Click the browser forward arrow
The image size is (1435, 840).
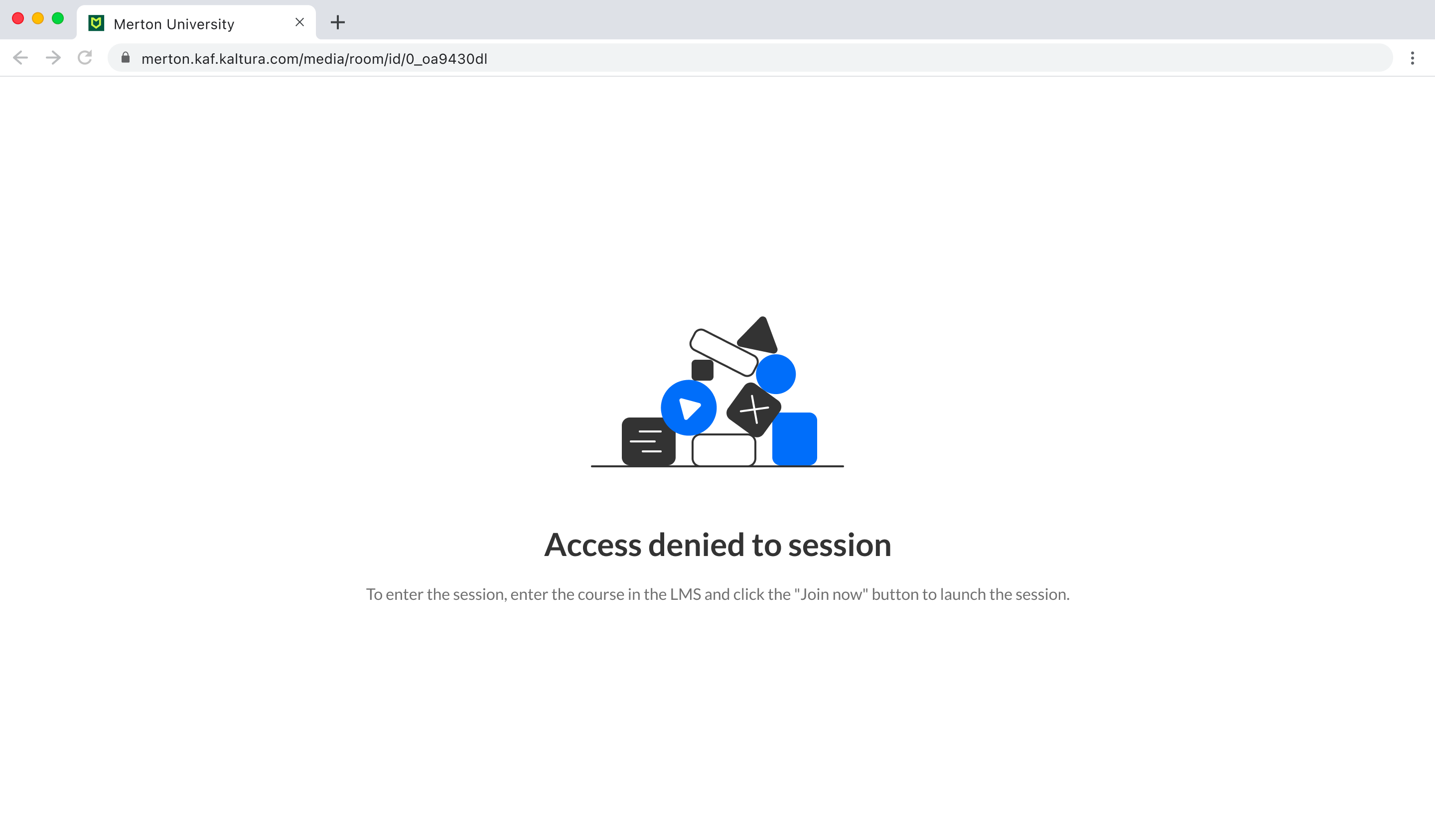[x=53, y=57]
